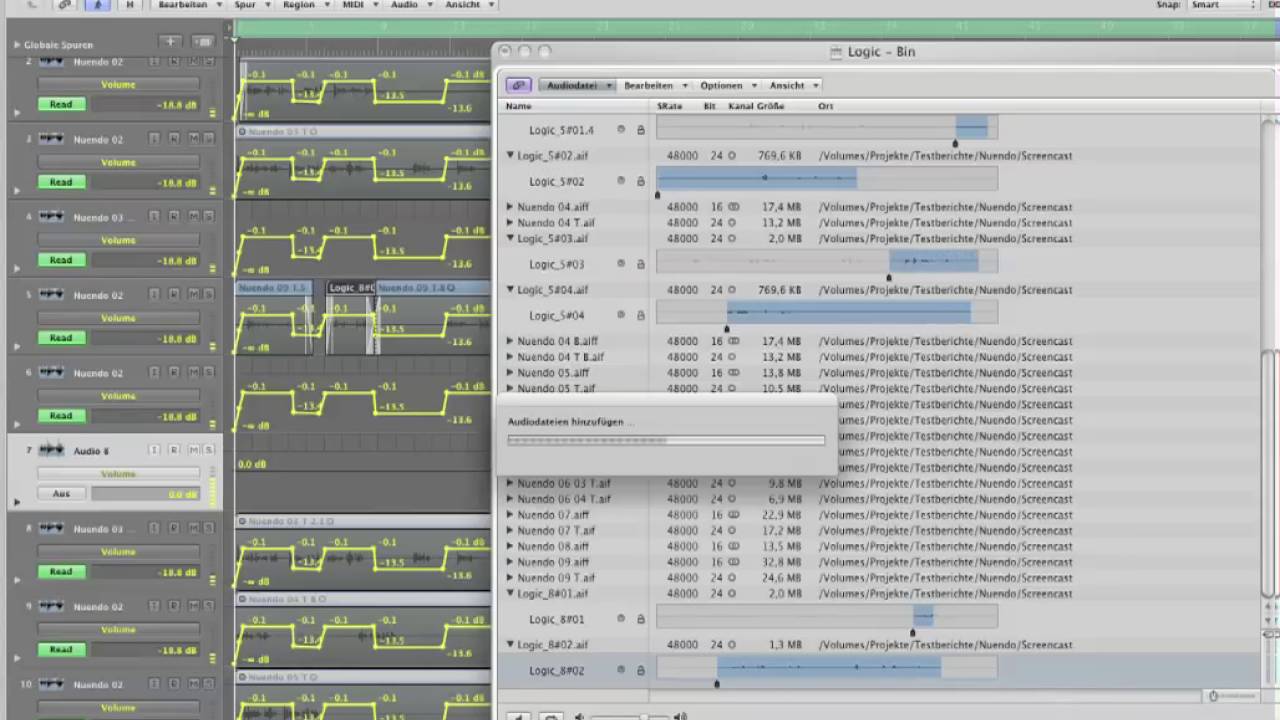Viewport: 1280px width, 720px height.
Task: Click the anchor marker under Logic_8#01 waveform
Action: tap(913, 632)
